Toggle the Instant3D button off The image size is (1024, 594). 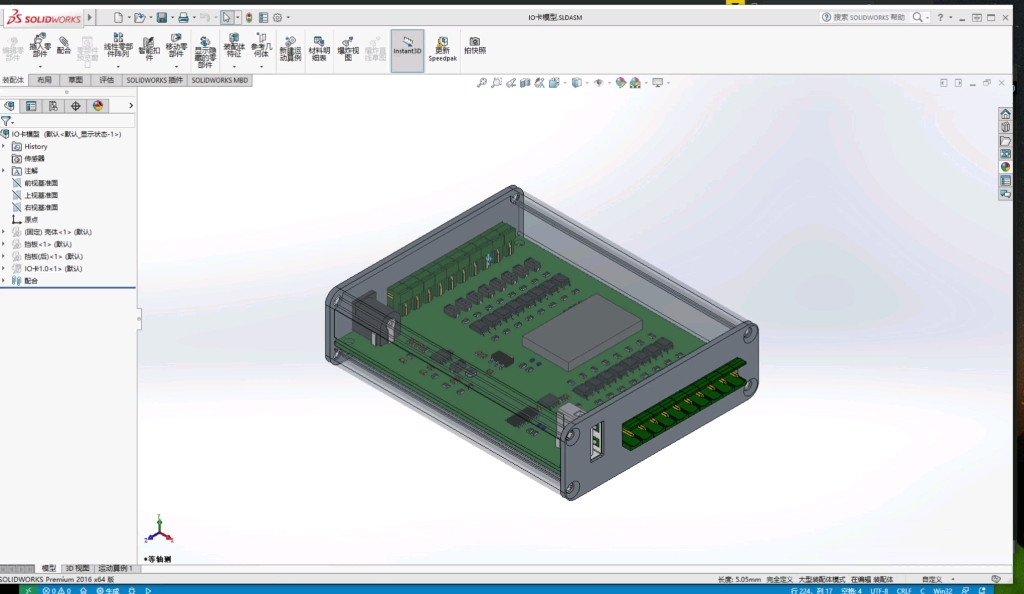(x=406, y=45)
